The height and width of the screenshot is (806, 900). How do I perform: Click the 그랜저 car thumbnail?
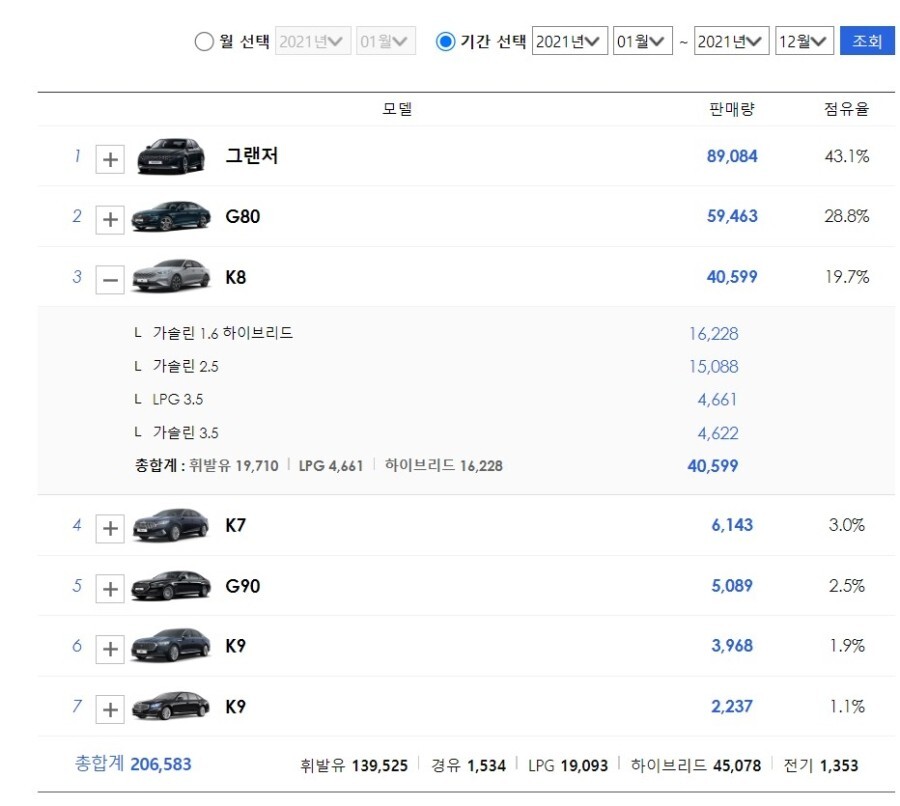click(x=171, y=156)
